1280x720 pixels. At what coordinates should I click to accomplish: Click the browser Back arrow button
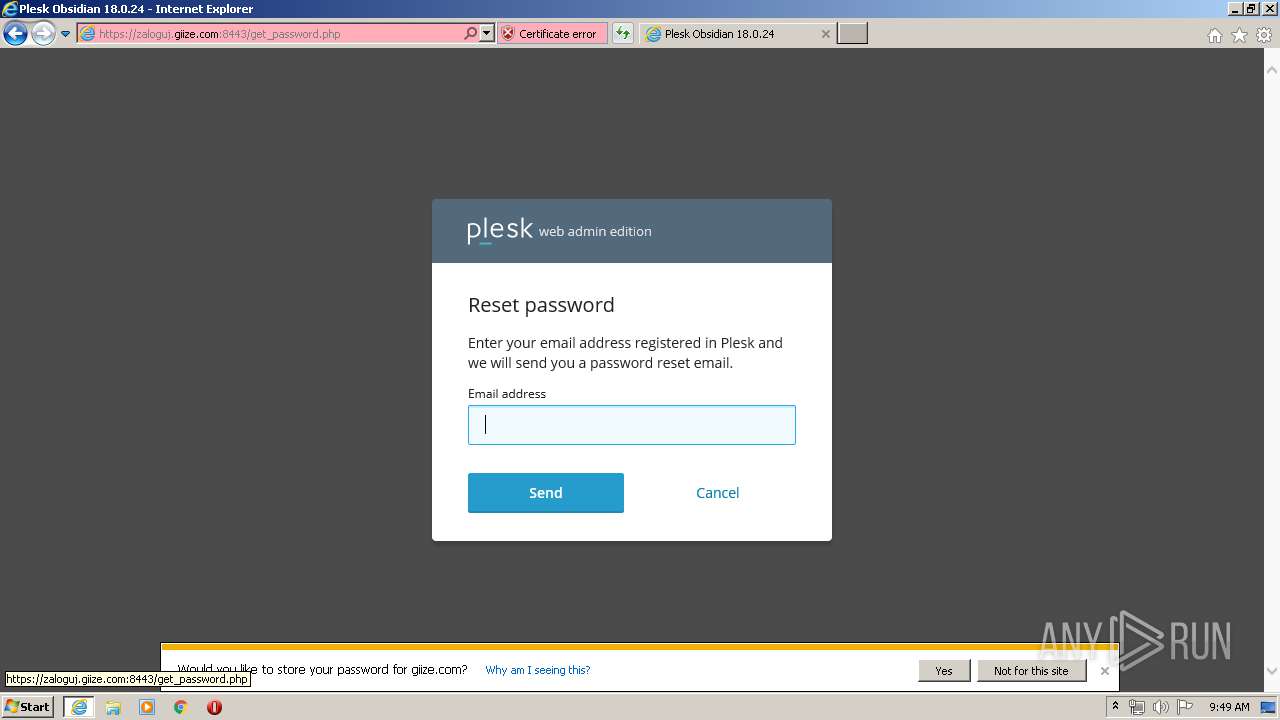tap(15, 34)
